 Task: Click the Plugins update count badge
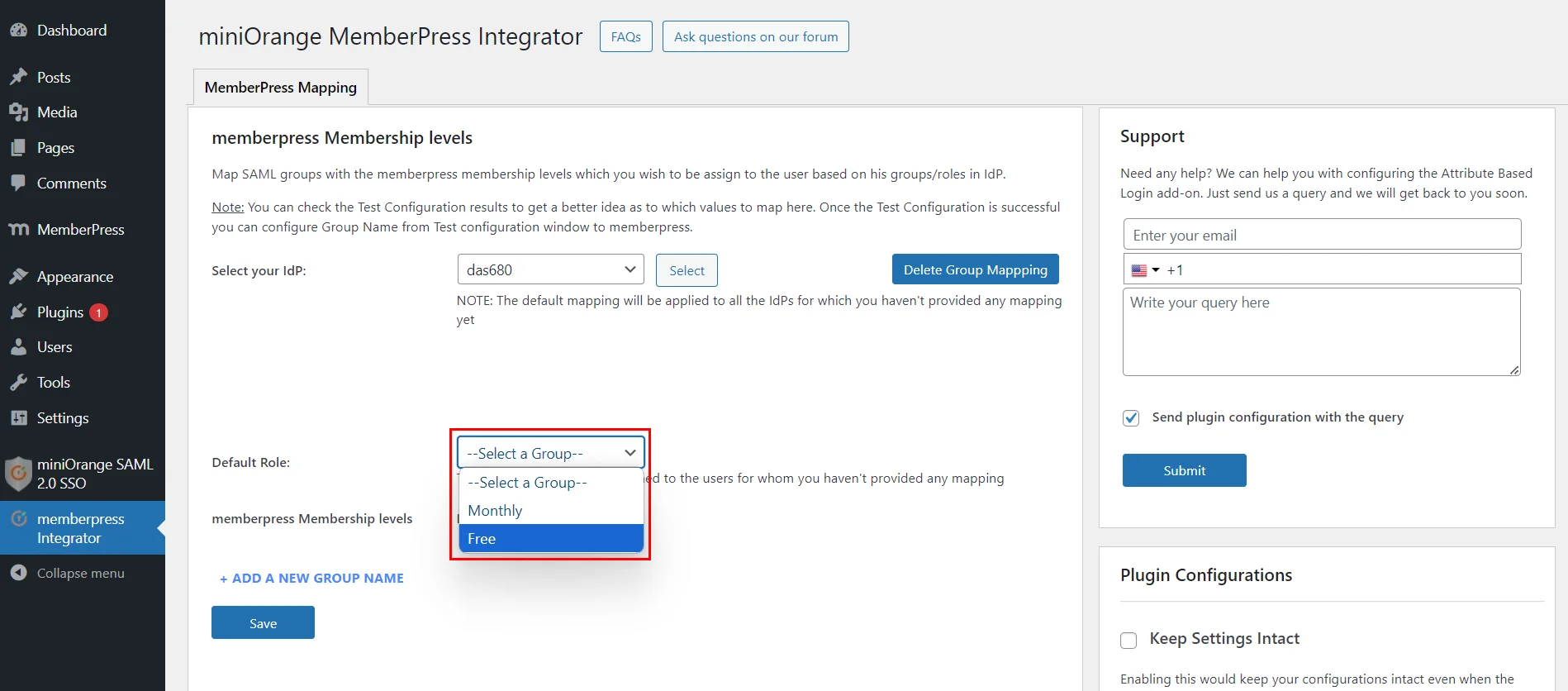98,312
